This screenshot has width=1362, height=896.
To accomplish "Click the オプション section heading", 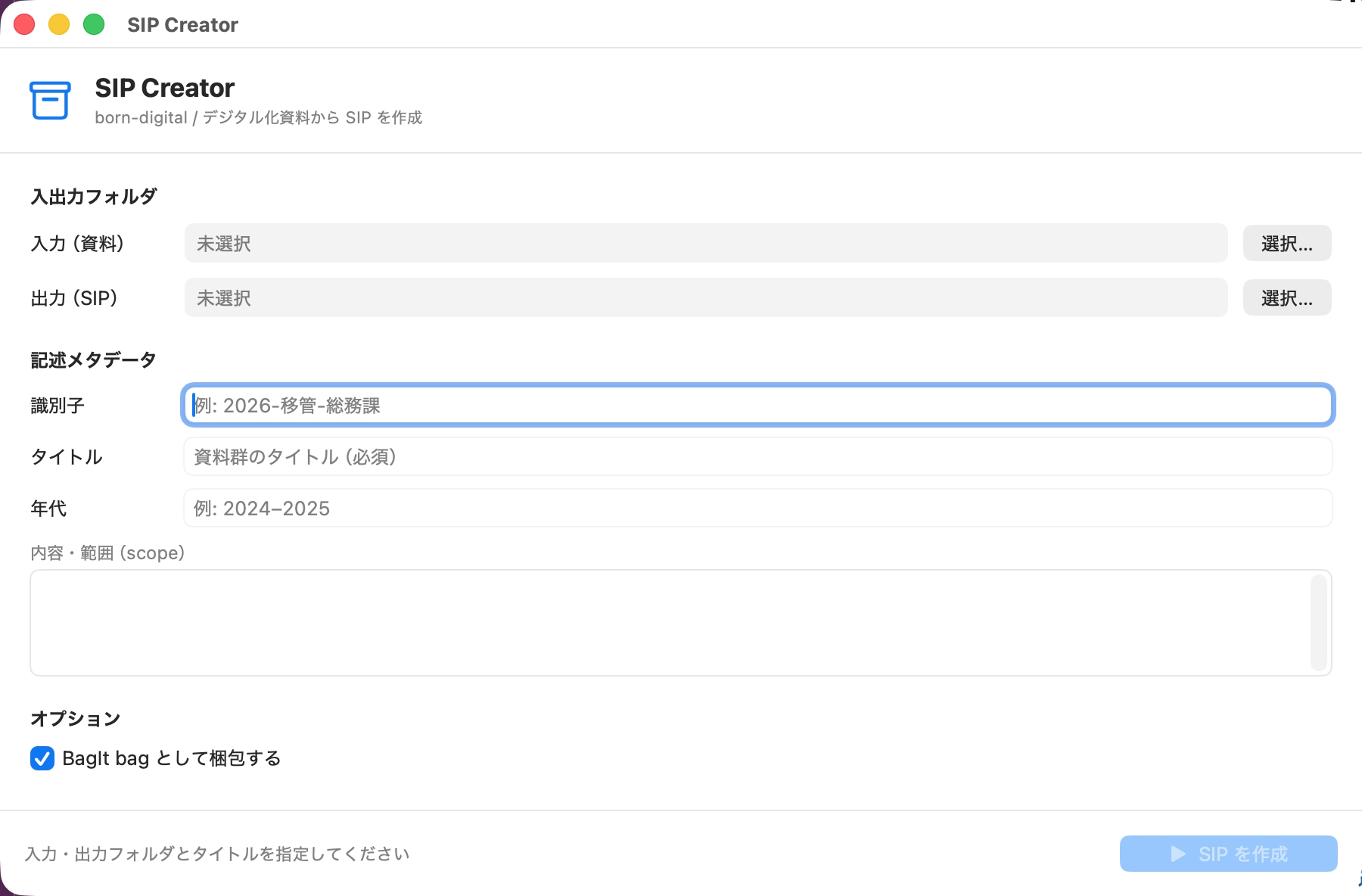I will pos(76,719).
